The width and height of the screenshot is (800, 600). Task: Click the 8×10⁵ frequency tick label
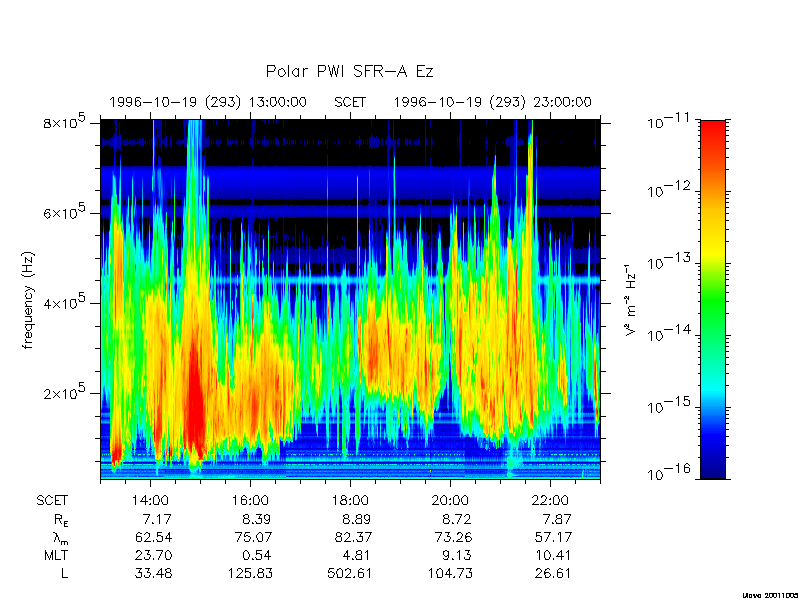67,122
